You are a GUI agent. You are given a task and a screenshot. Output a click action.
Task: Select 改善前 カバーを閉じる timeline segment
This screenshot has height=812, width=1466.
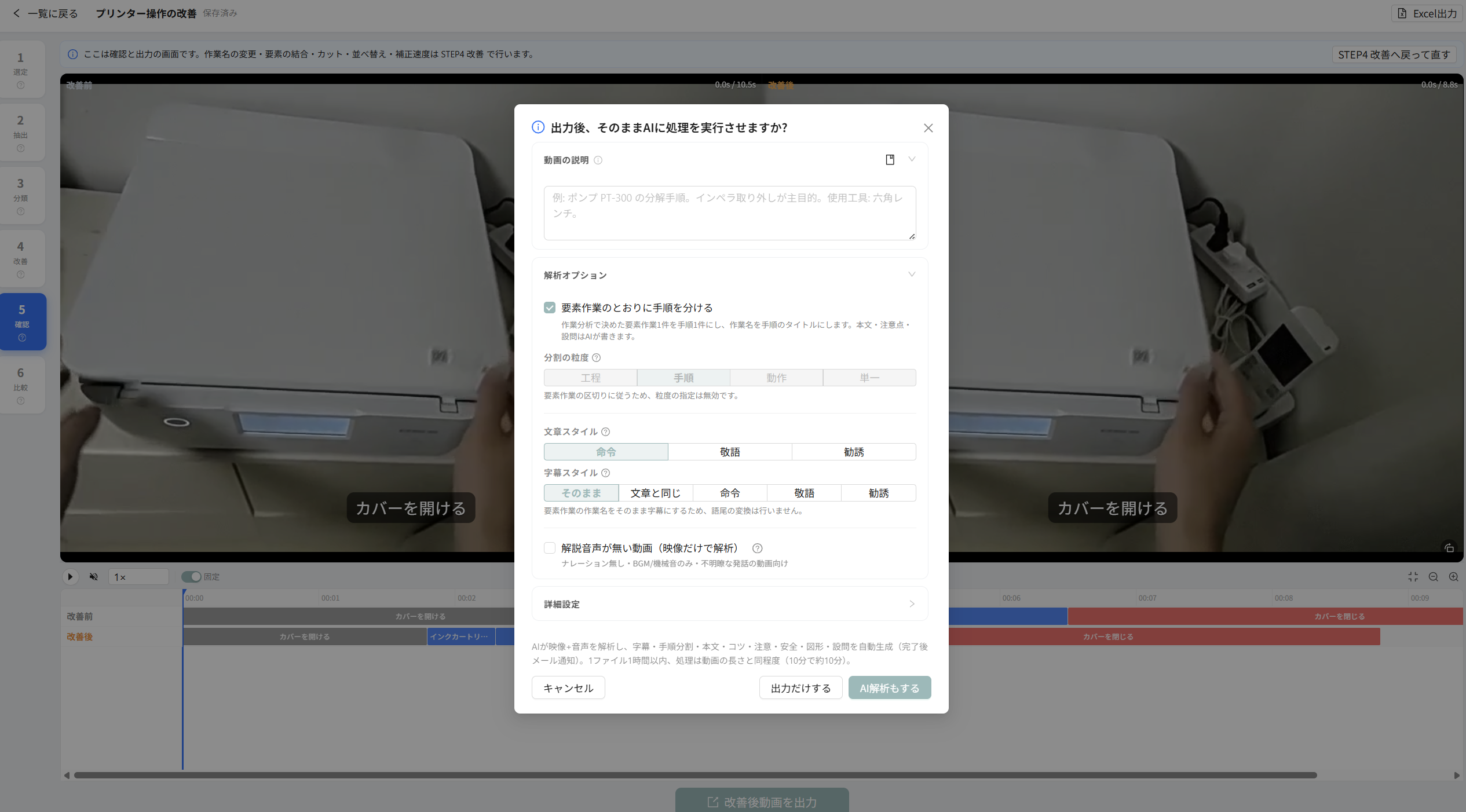(1265, 616)
